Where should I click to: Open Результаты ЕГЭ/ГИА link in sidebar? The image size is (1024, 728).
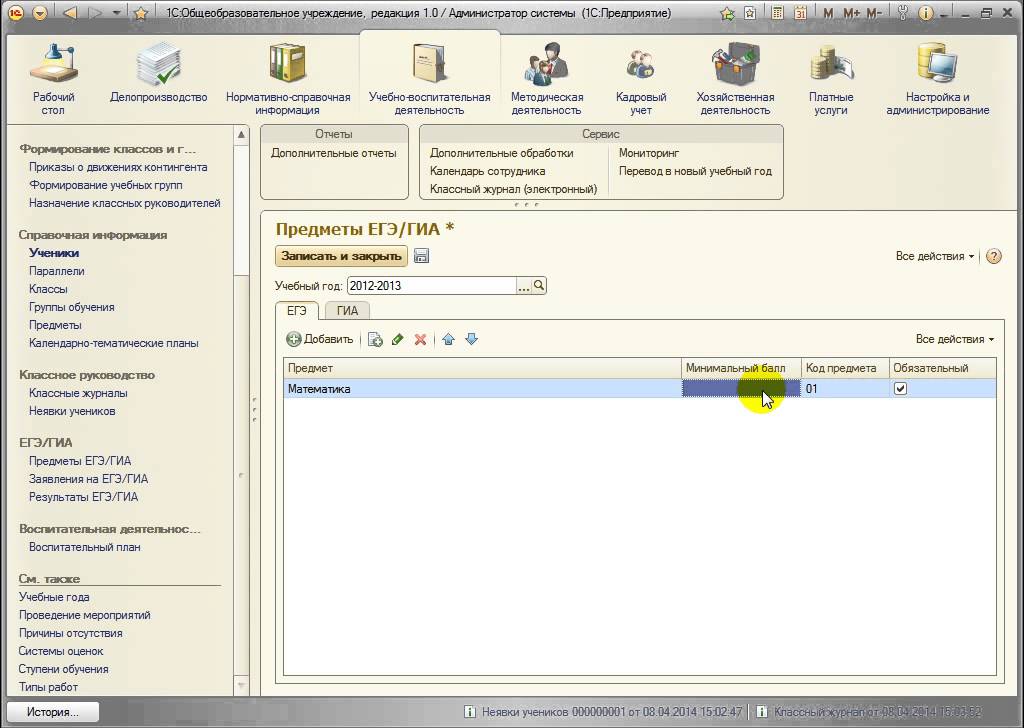pyautogui.click(x=83, y=497)
